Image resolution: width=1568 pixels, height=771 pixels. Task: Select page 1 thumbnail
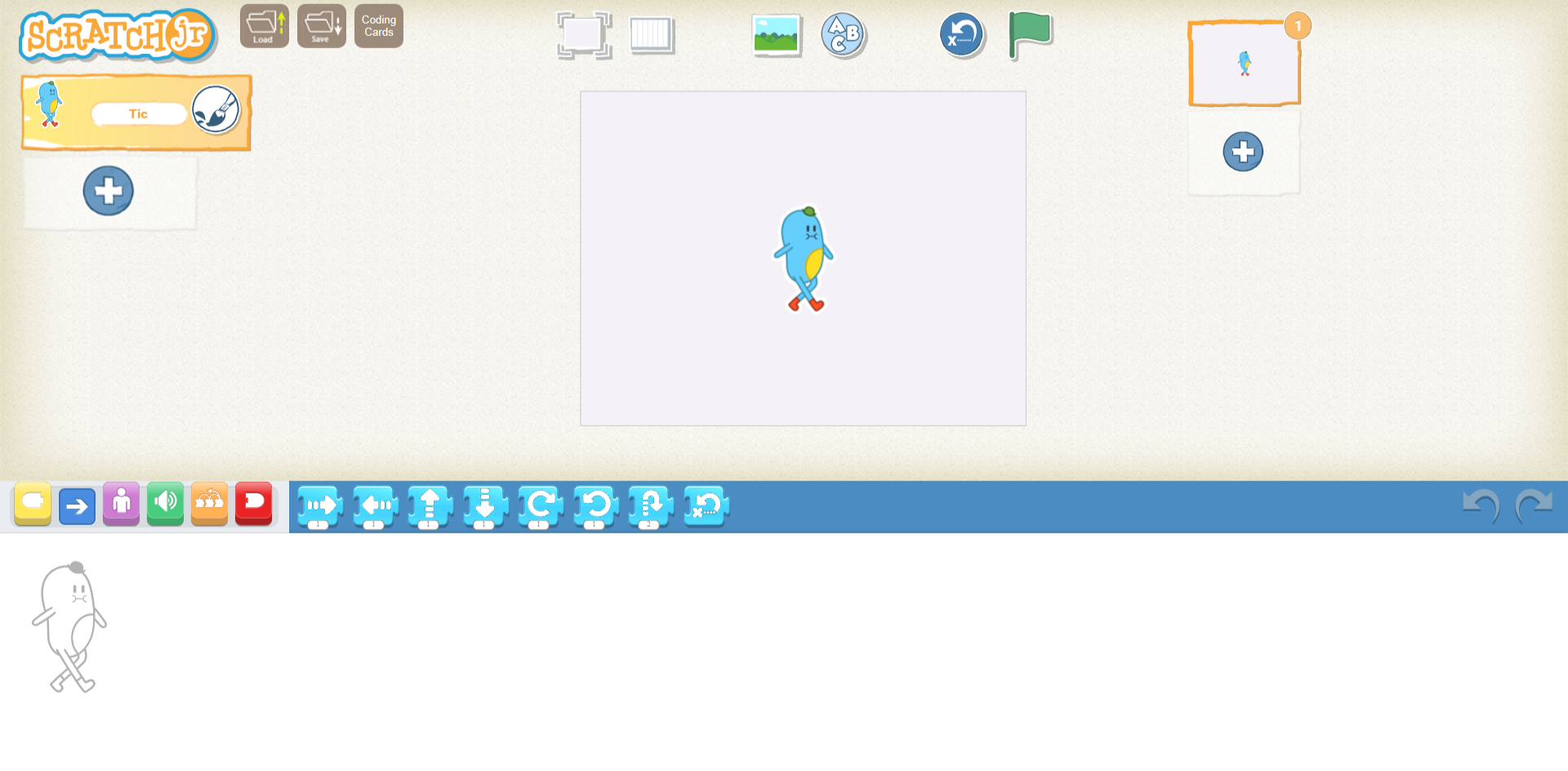coord(1244,64)
